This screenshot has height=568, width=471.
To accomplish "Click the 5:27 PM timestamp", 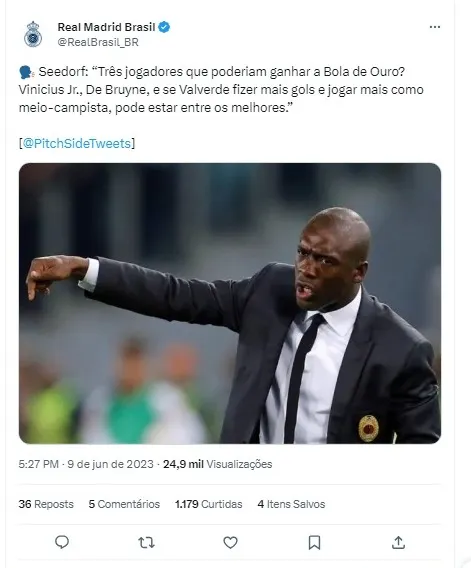I will (39, 464).
